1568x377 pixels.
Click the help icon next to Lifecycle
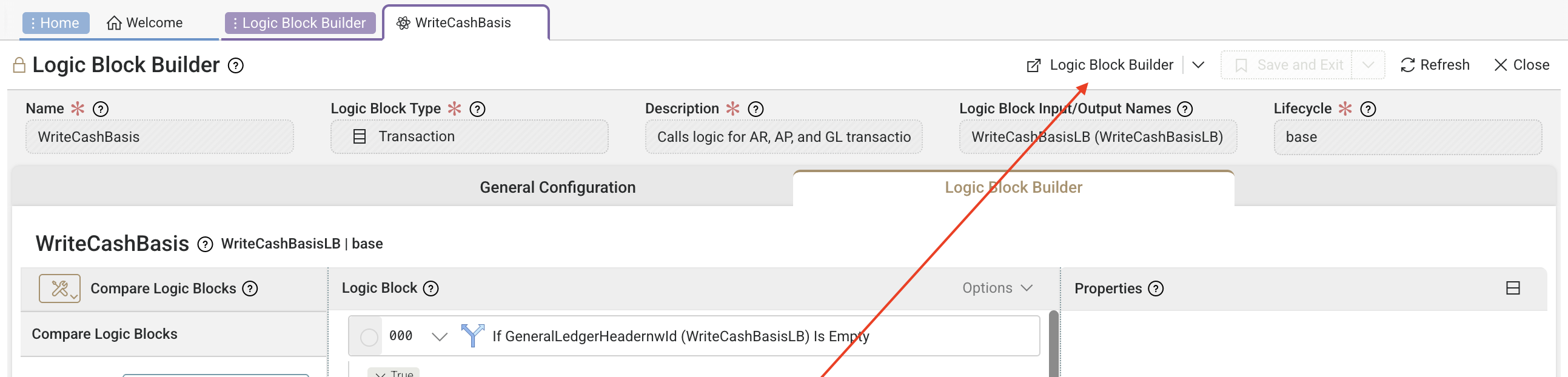coord(1368,109)
